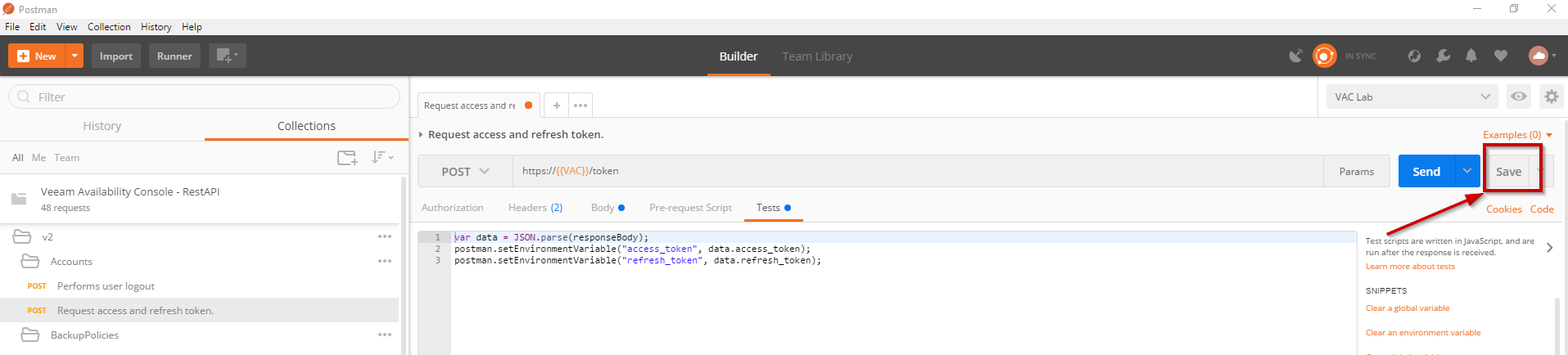Save the request
The image size is (1568, 355).
click(x=1508, y=172)
